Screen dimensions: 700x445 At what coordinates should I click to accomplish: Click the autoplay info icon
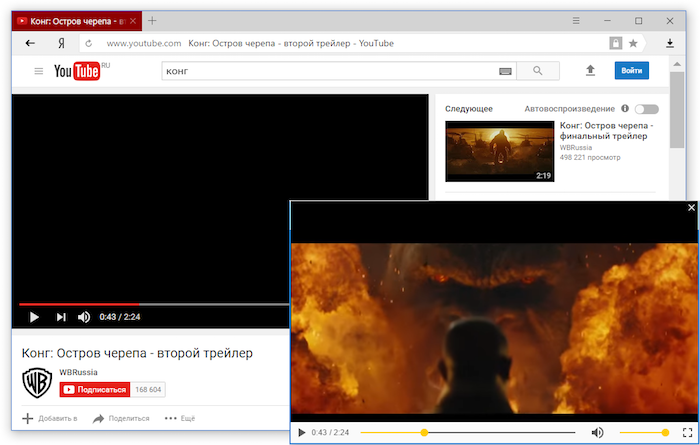625,108
